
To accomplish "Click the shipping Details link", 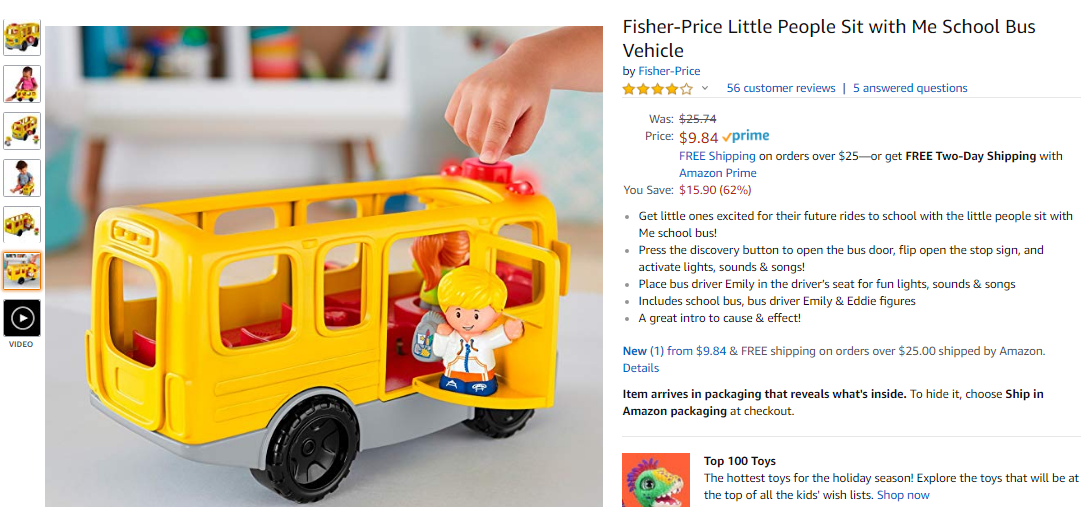I will tap(640, 368).
